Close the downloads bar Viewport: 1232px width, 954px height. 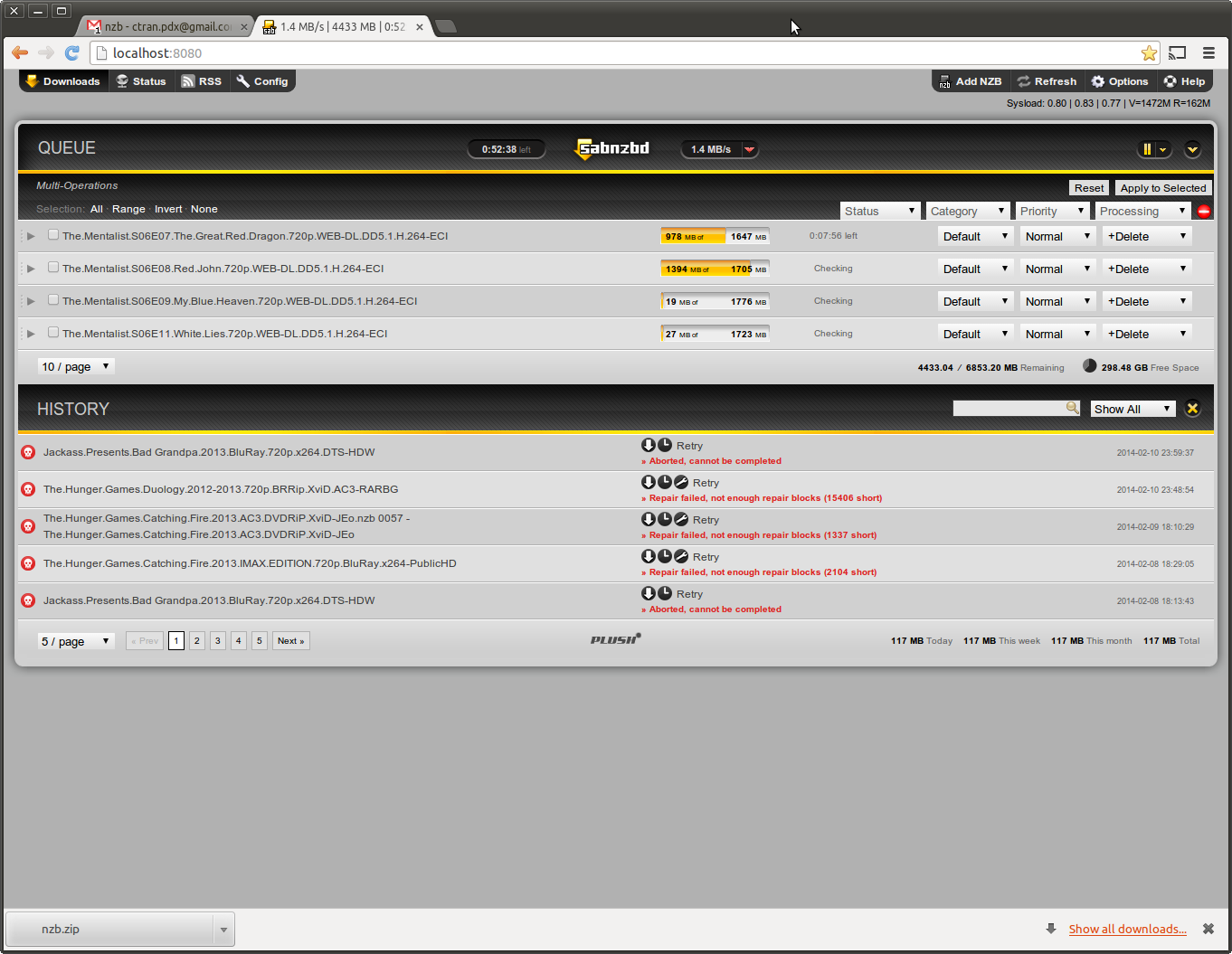(1208, 929)
